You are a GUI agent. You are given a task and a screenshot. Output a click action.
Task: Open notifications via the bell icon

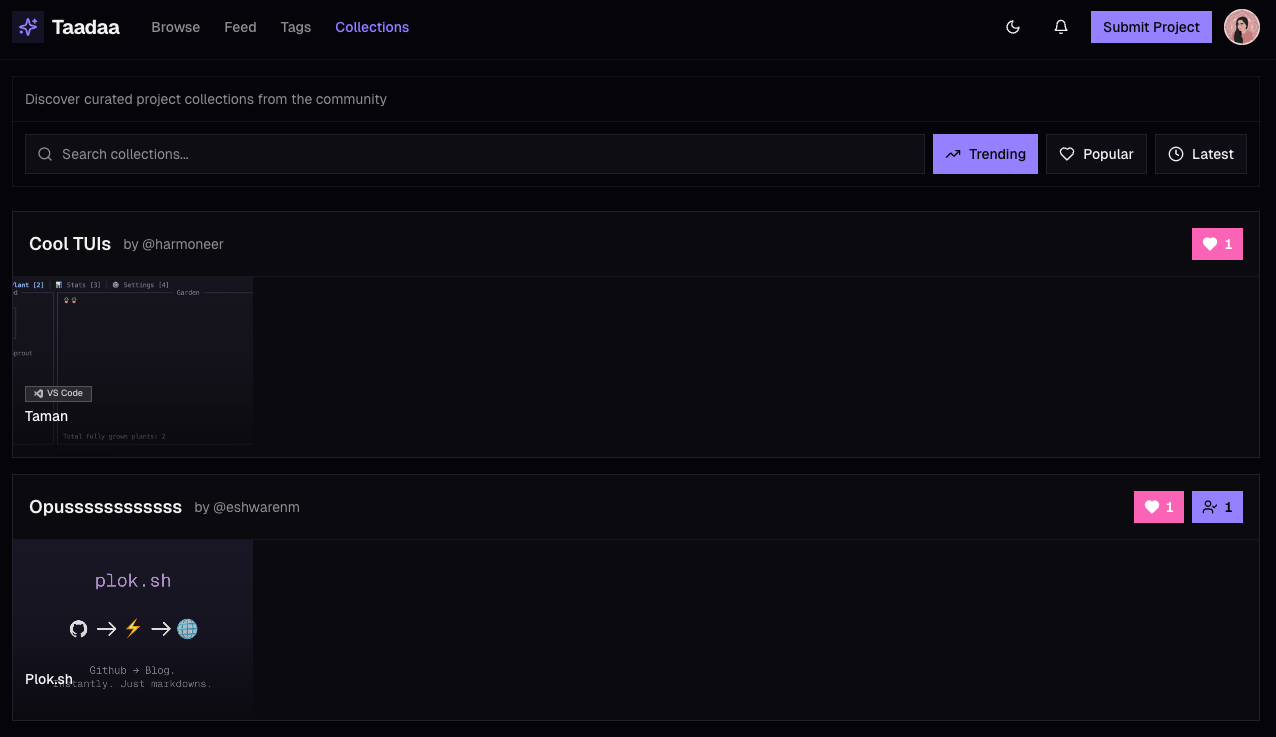[x=1061, y=27]
